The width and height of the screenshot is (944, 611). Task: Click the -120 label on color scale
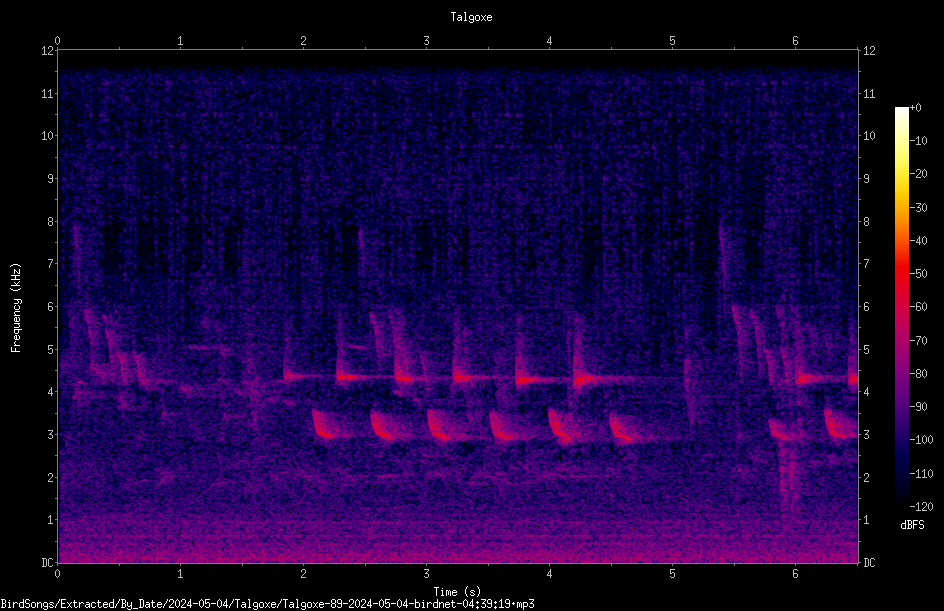click(921, 506)
